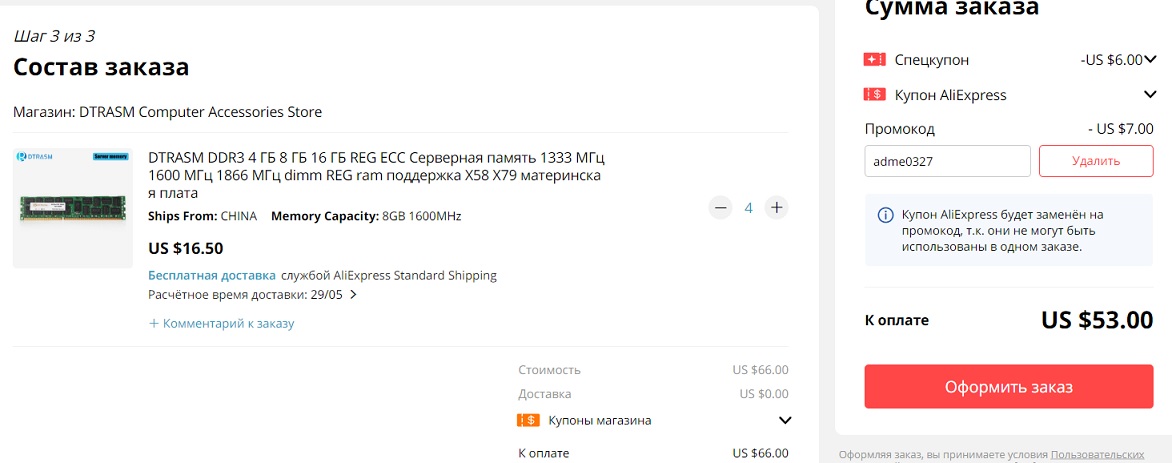Open the DTRASM memory product thumbnail
This screenshot has height=463, width=1172.
(73, 208)
